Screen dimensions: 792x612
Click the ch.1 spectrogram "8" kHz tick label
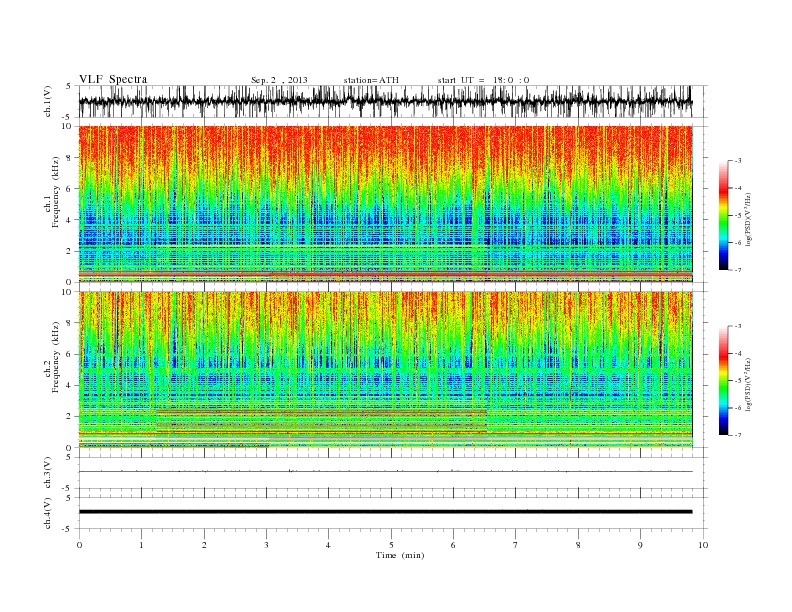pyautogui.click(x=70, y=158)
